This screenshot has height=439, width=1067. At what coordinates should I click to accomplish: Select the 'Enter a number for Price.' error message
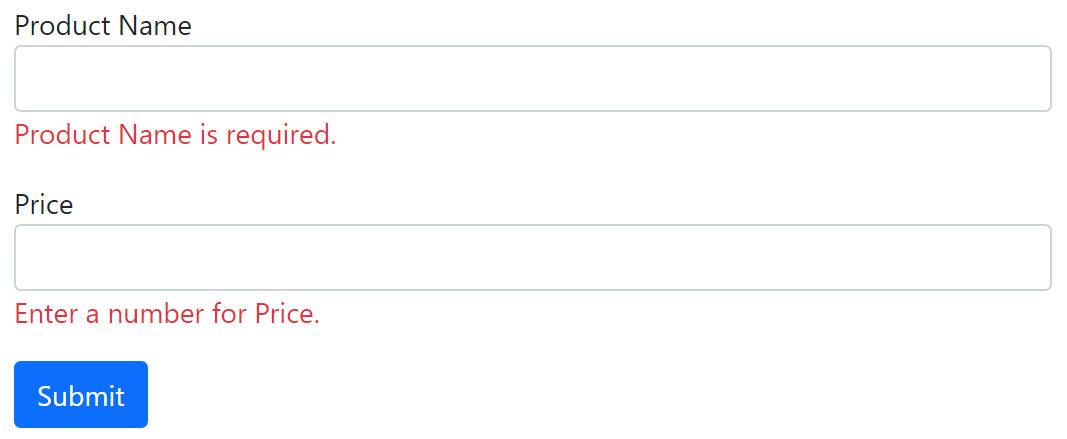click(x=167, y=314)
